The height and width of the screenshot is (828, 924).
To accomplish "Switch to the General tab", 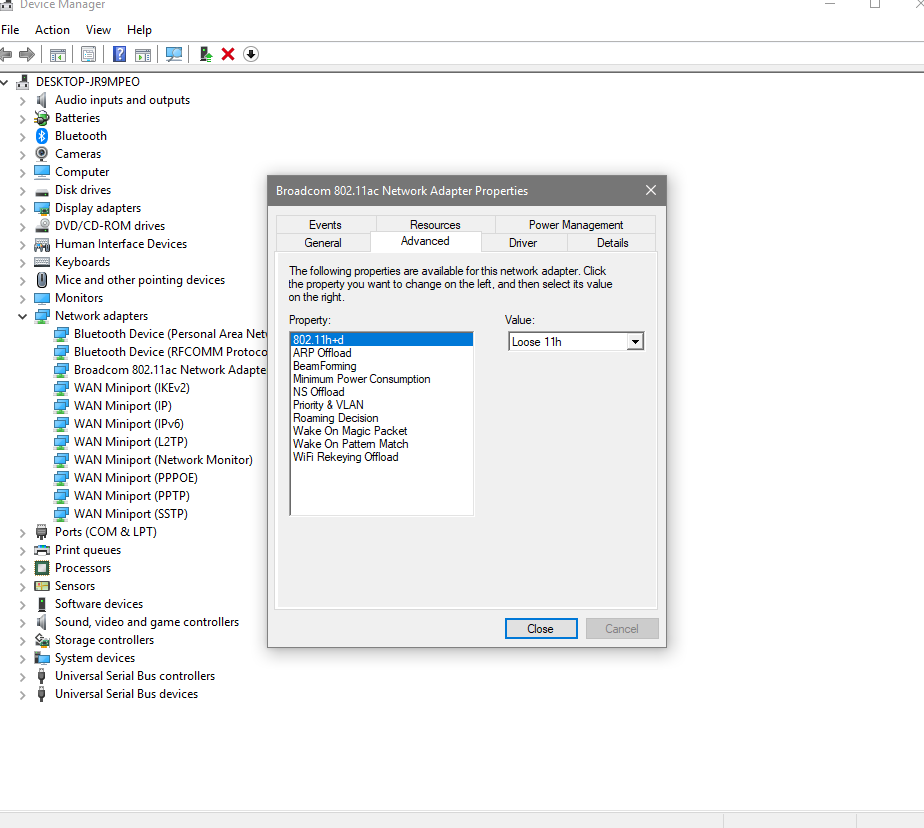I will click(323, 243).
